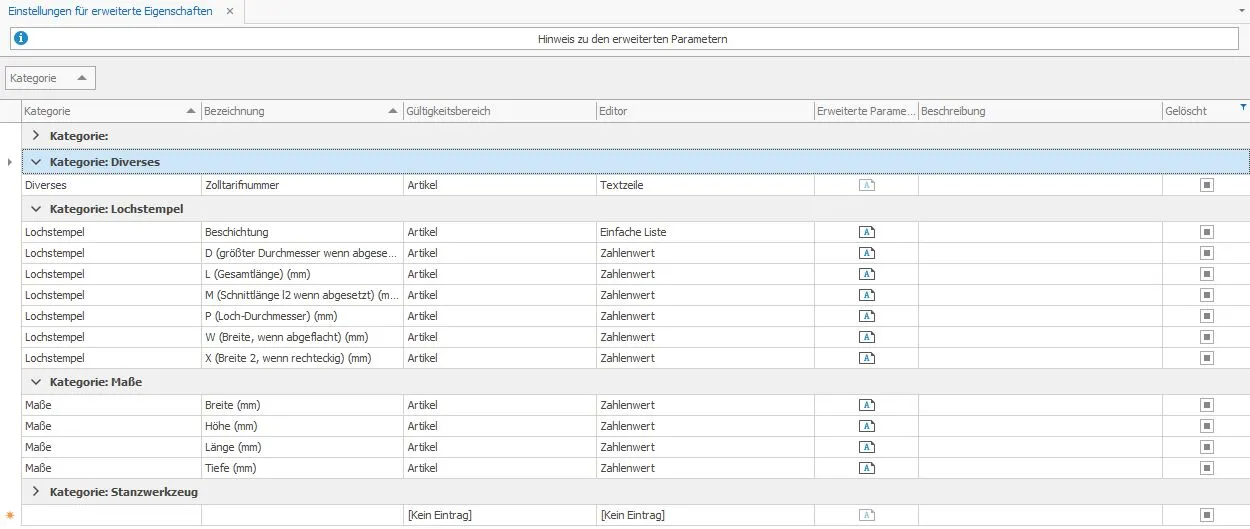
Task: Open extended parameter icon for P (Loch-Durchmesser) row
Action: (867, 316)
